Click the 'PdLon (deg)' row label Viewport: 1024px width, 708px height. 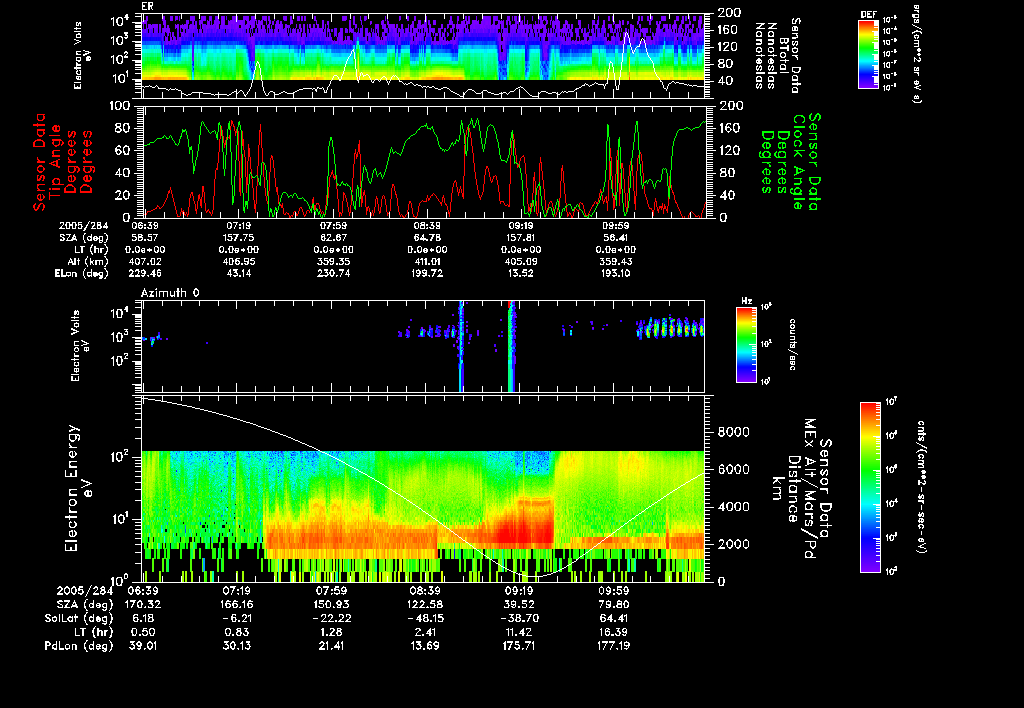click(x=78, y=645)
